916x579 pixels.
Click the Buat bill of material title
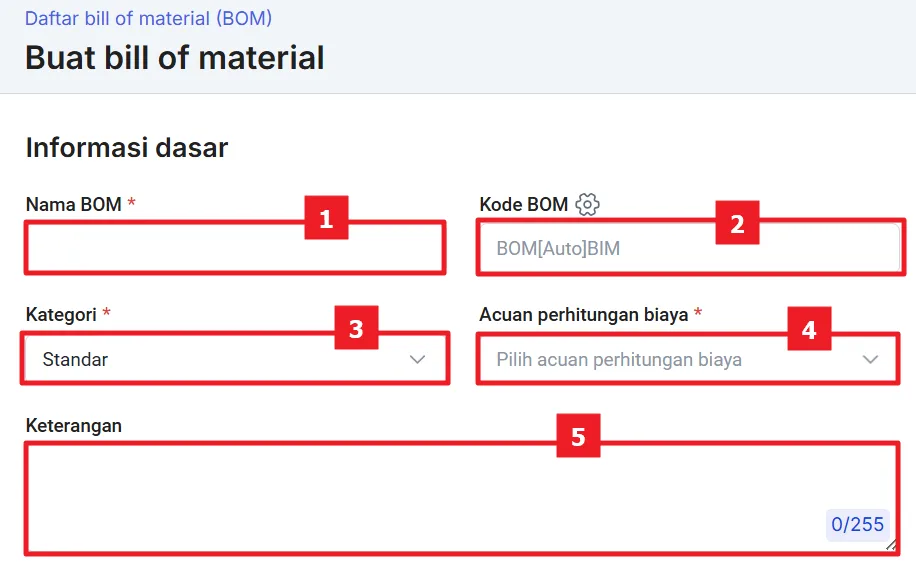coord(175,58)
